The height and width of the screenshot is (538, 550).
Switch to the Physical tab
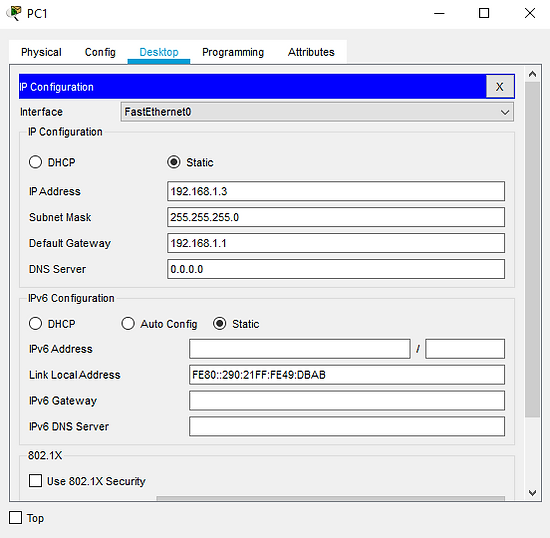tap(41, 52)
